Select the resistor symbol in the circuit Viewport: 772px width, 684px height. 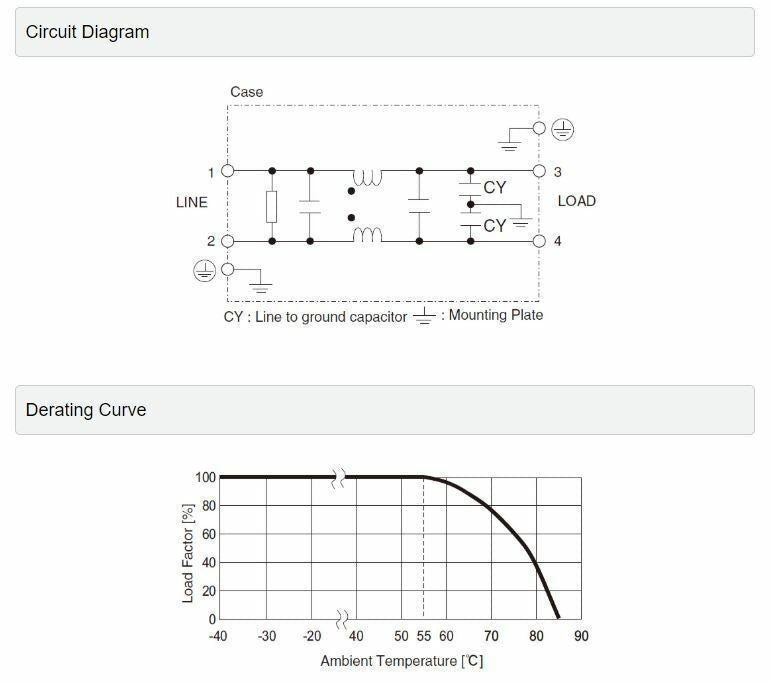coord(272,207)
